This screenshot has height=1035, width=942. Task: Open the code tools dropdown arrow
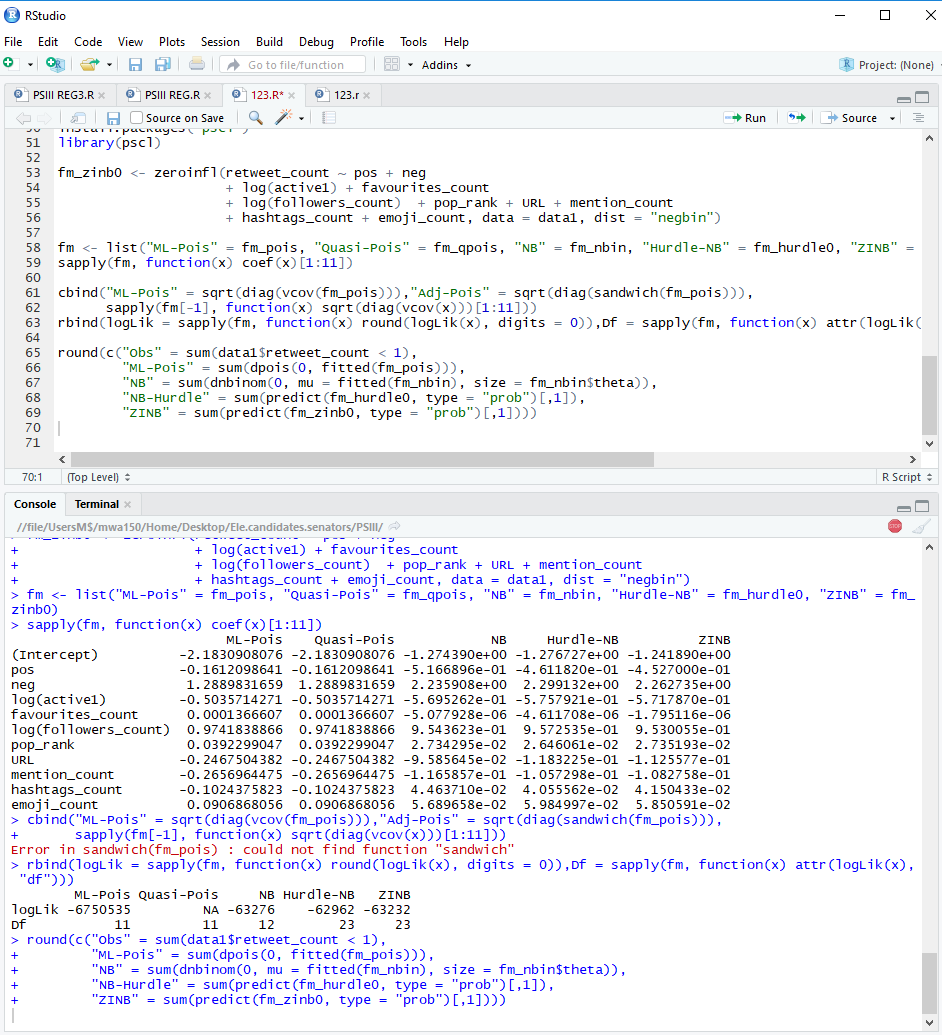coord(301,119)
